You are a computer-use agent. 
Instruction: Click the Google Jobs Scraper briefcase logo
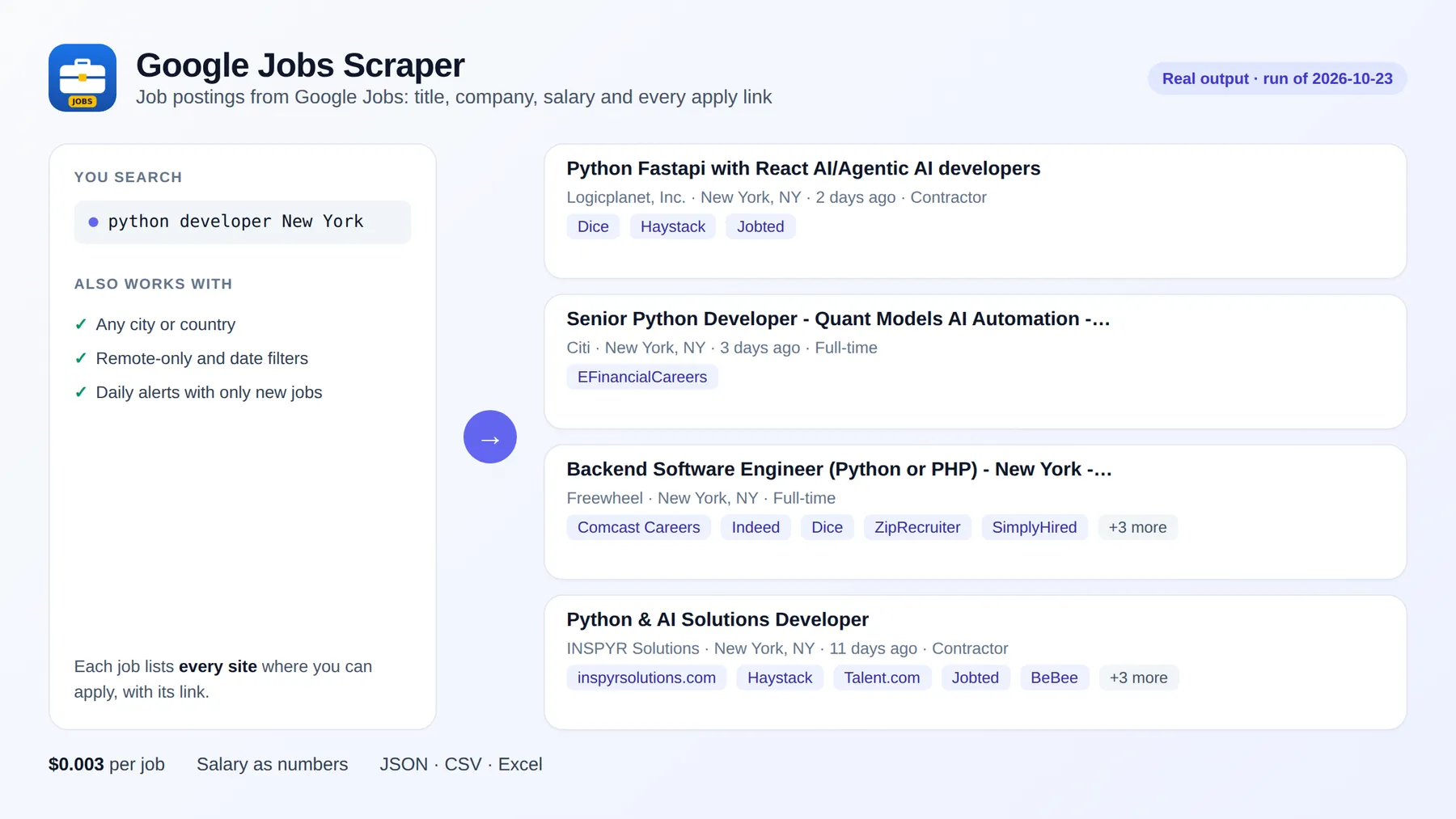pyautogui.click(x=83, y=78)
